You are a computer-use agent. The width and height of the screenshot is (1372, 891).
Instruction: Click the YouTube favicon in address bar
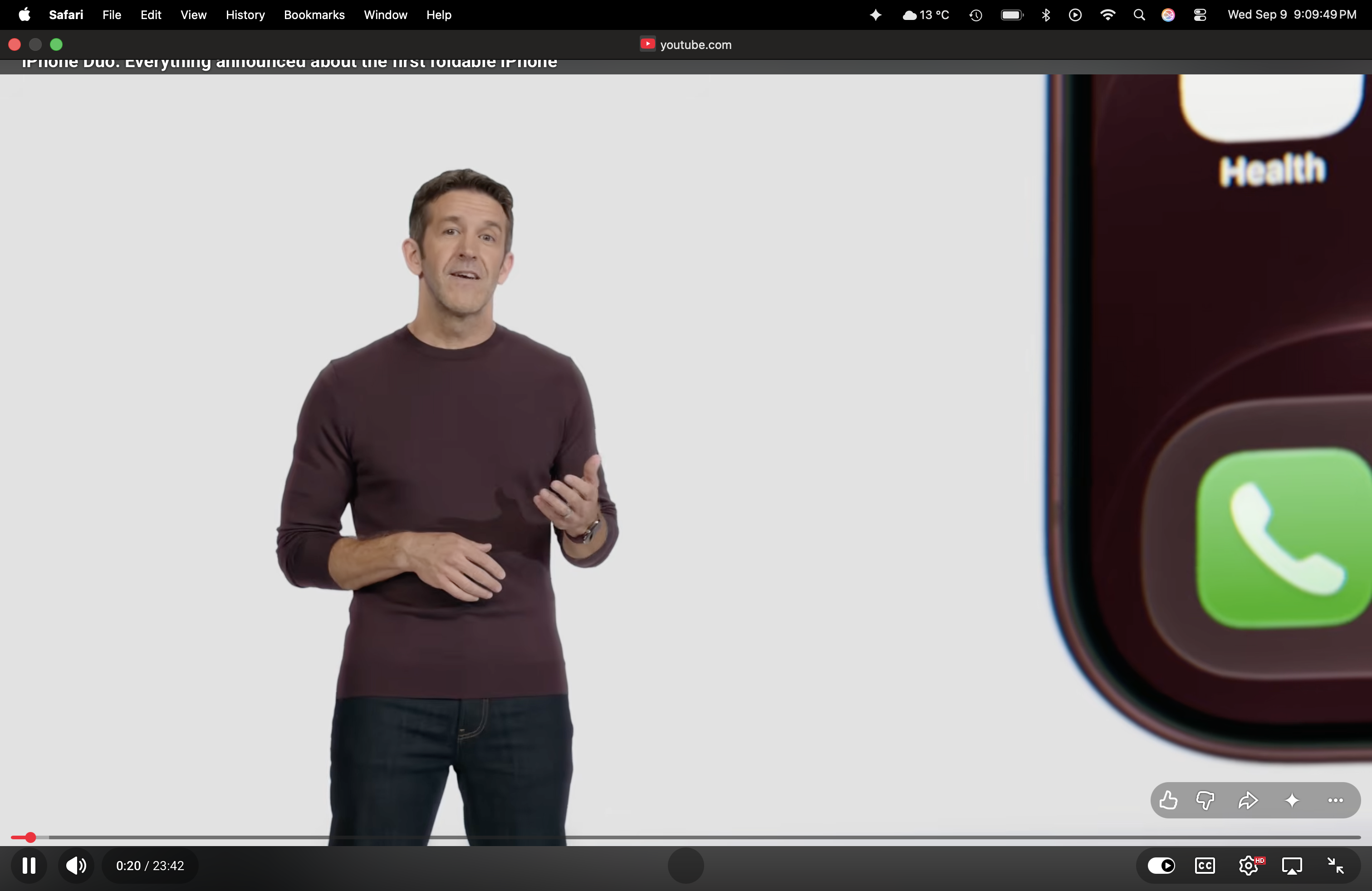647,44
